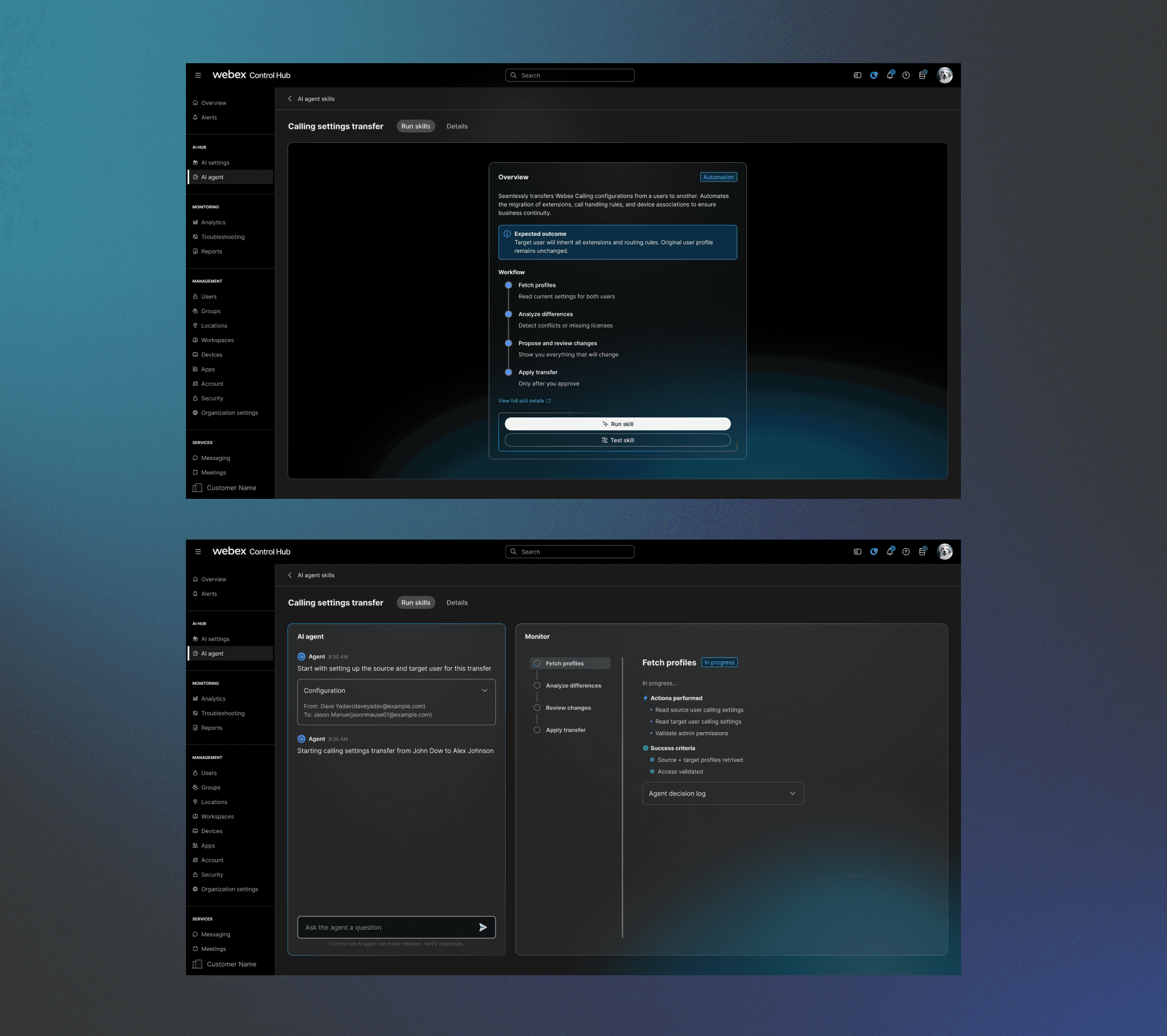This screenshot has width=1167, height=1036.
Task: Click the blue Webex assistant icon on the Overview screen
Action: 874,75
